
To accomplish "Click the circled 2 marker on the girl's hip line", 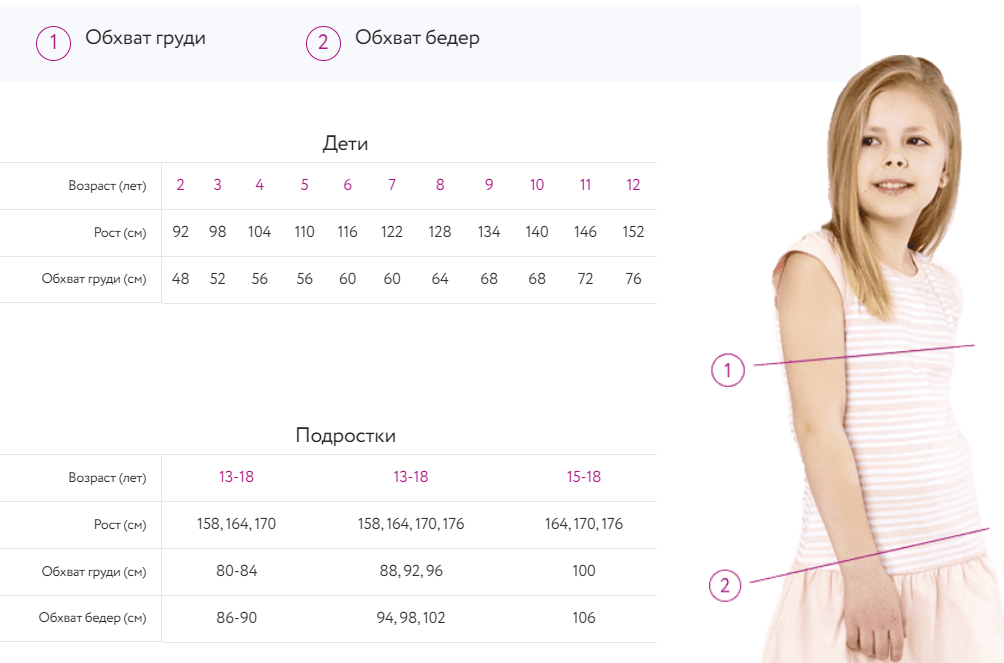I will (725, 585).
